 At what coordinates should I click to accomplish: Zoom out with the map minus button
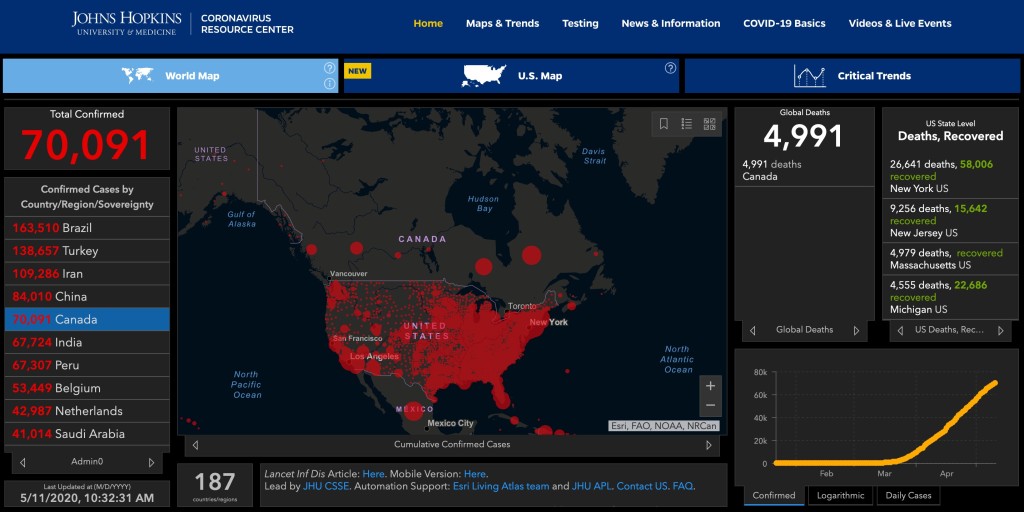pos(711,406)
